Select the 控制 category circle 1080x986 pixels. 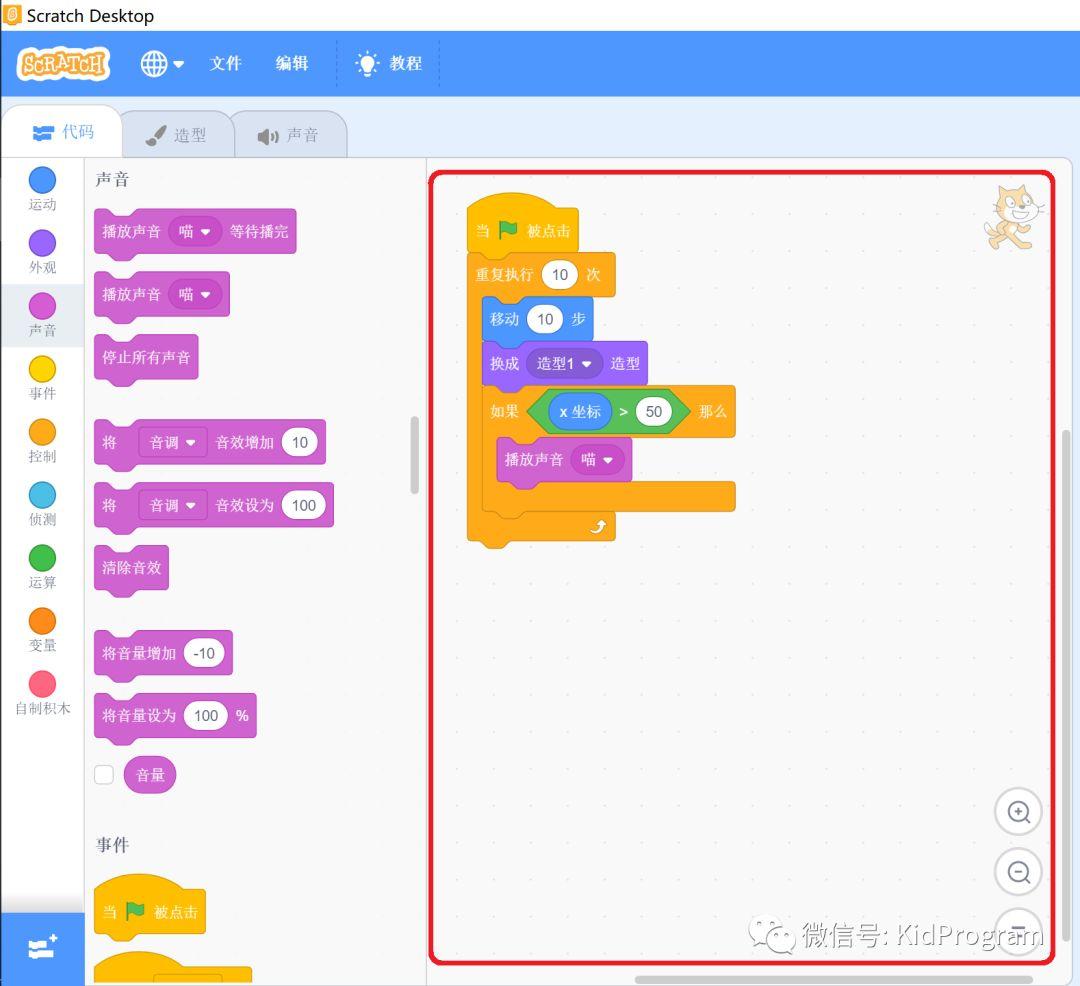click(x=42, y=432)
